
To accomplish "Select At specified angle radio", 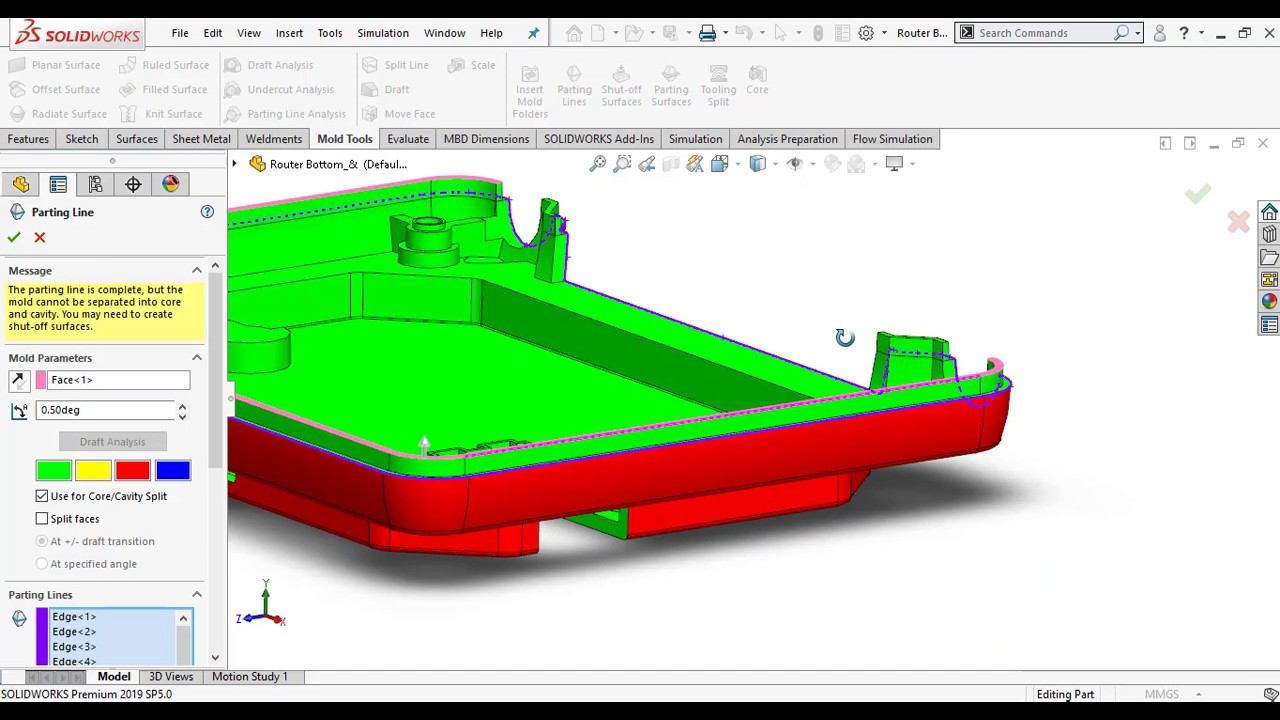I will 42,564.
